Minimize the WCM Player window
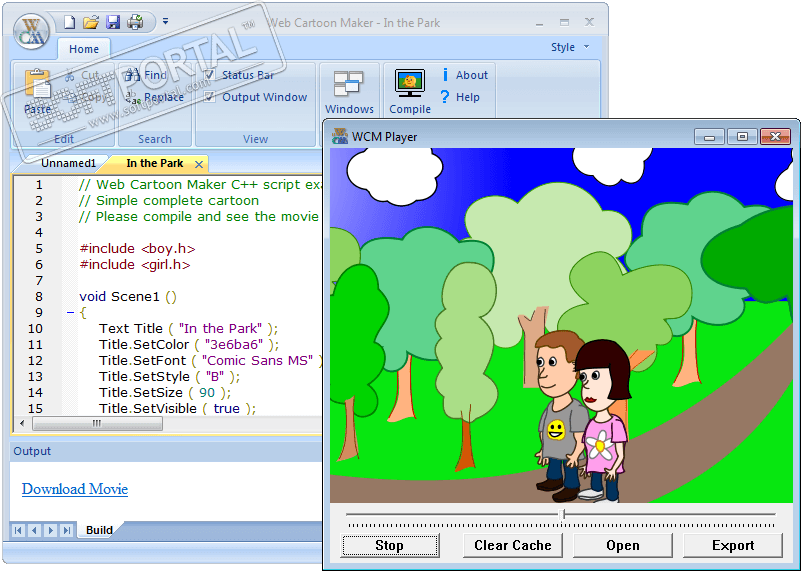 [x=709, y=137]
